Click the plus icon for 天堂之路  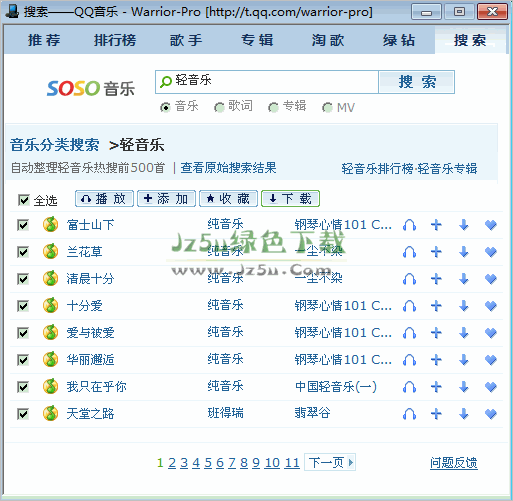[436, 414]
